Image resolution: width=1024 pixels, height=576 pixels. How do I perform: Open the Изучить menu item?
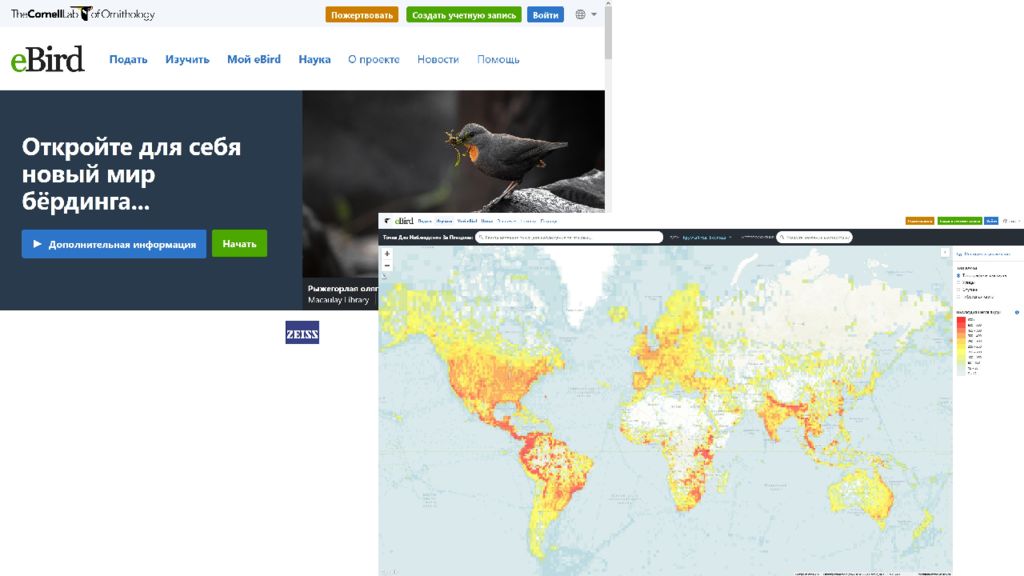(187, 59)
